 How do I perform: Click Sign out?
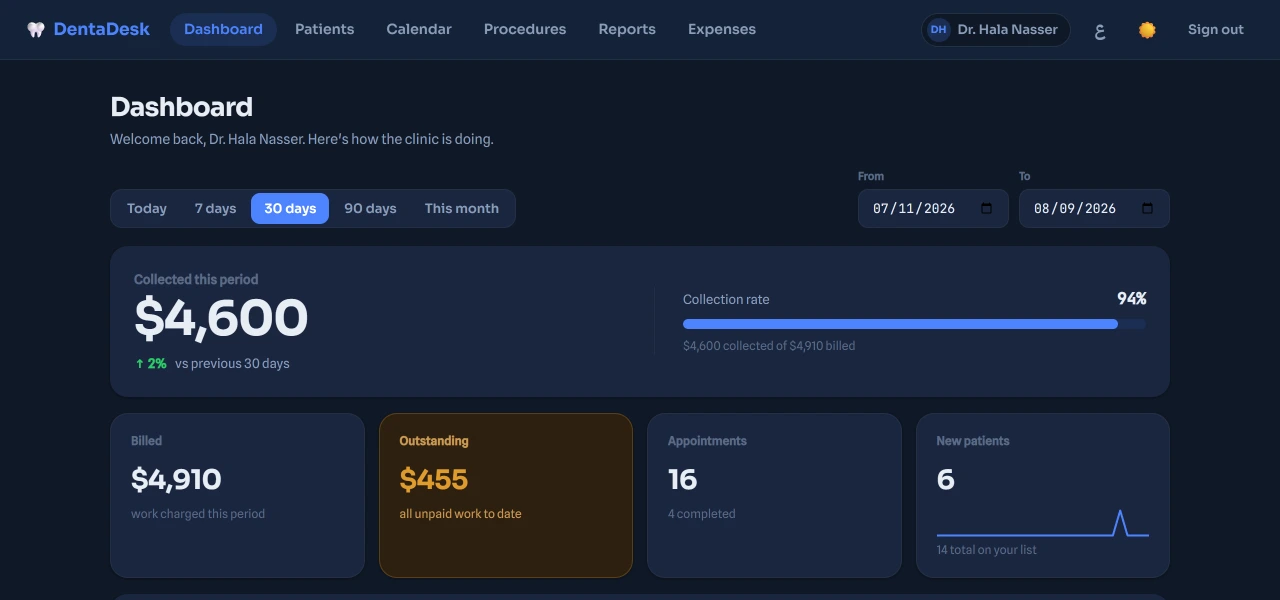1216,30
